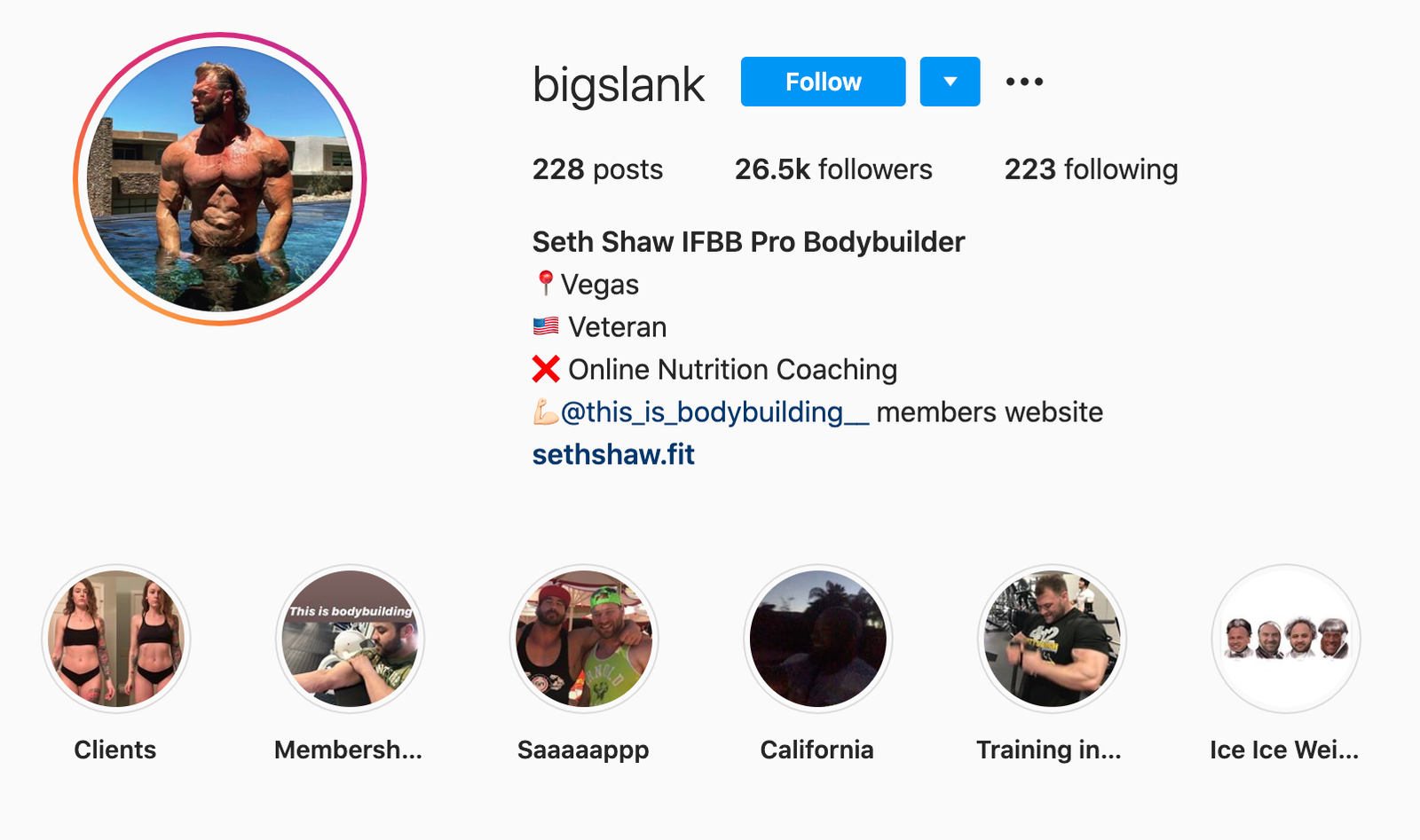The image size is (1420, 840).
Task: Click the Seth Shaw IFBB Pro Bodybuilder name
Action: (748, 242)
